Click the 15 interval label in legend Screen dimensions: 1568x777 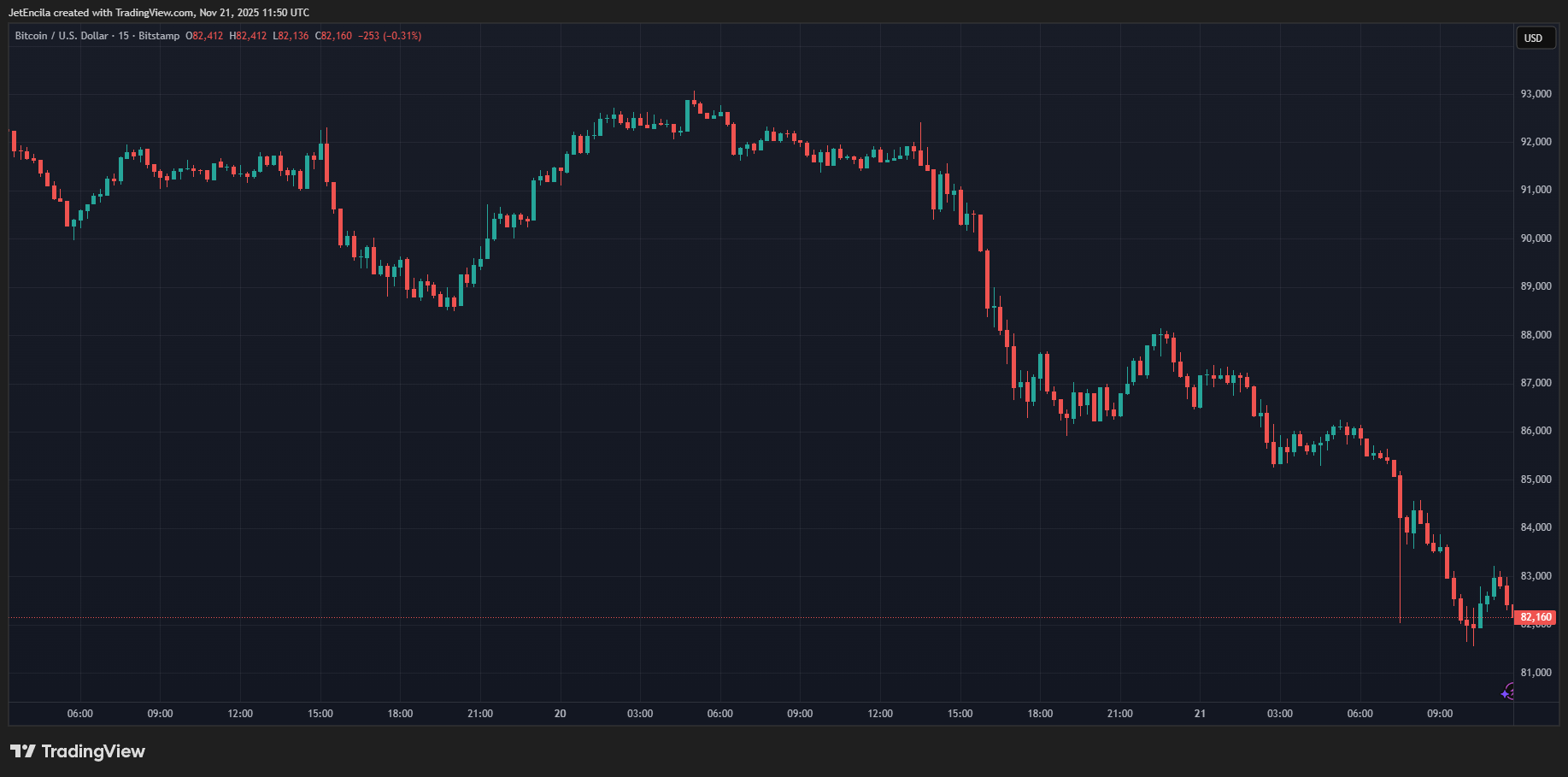[x=124, y=36]
